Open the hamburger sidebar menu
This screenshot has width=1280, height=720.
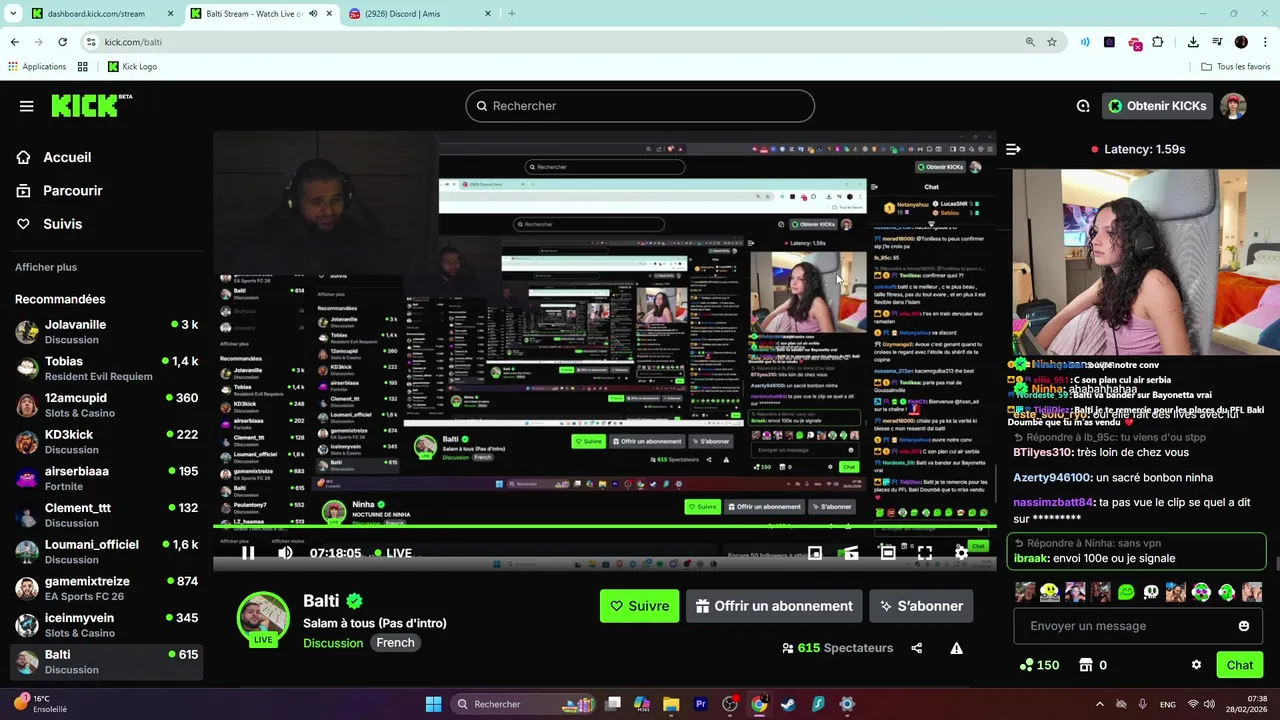pos(27,106)
